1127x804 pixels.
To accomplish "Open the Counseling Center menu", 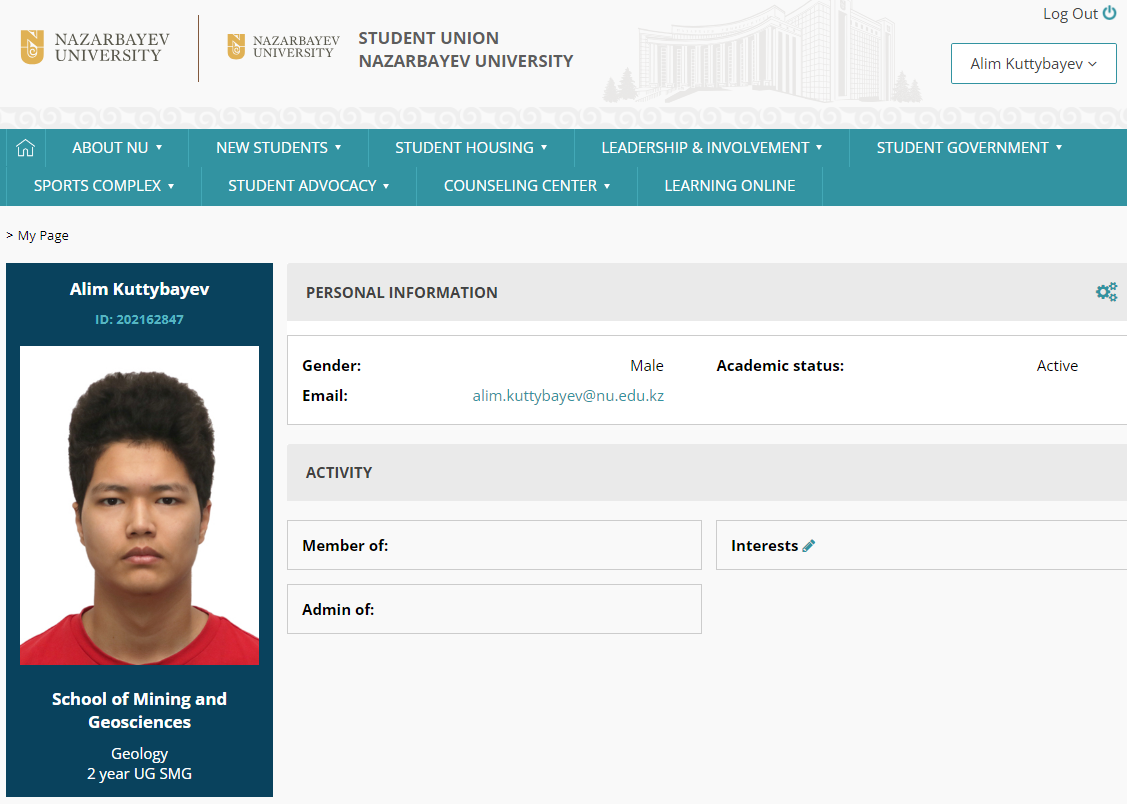I will click(x=527, y=186).
